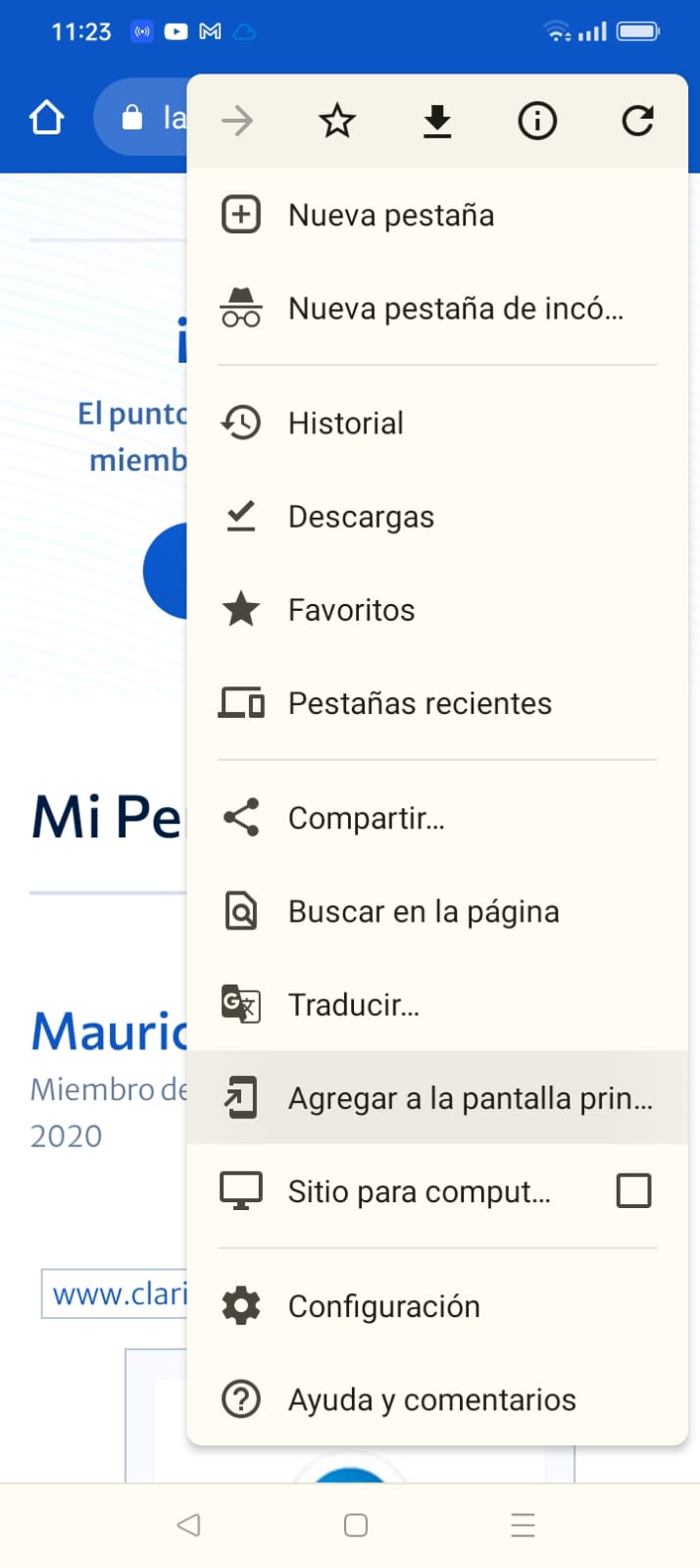The image size is (700, 1568).
Task: Open Nueva pestaña
Action: 437,215
